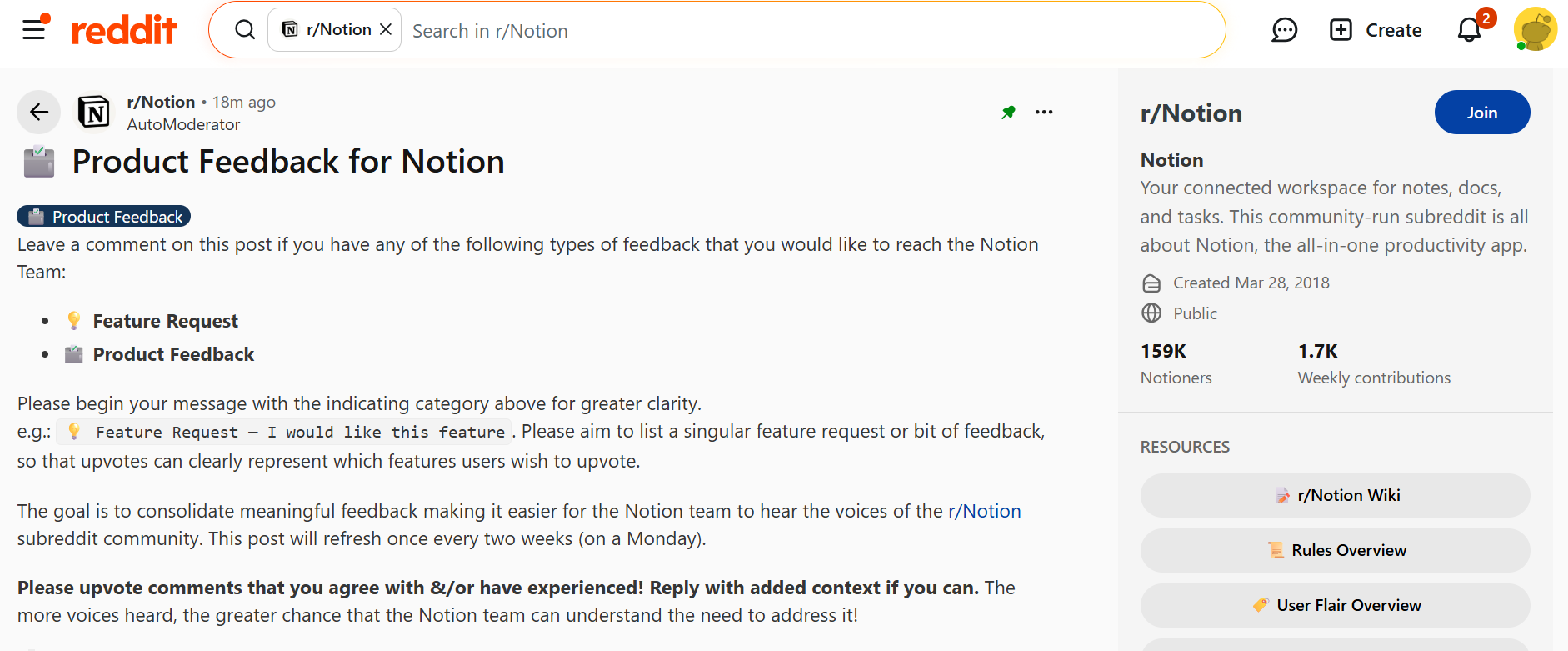Go back with the arrow button

[x=39, y=112]
